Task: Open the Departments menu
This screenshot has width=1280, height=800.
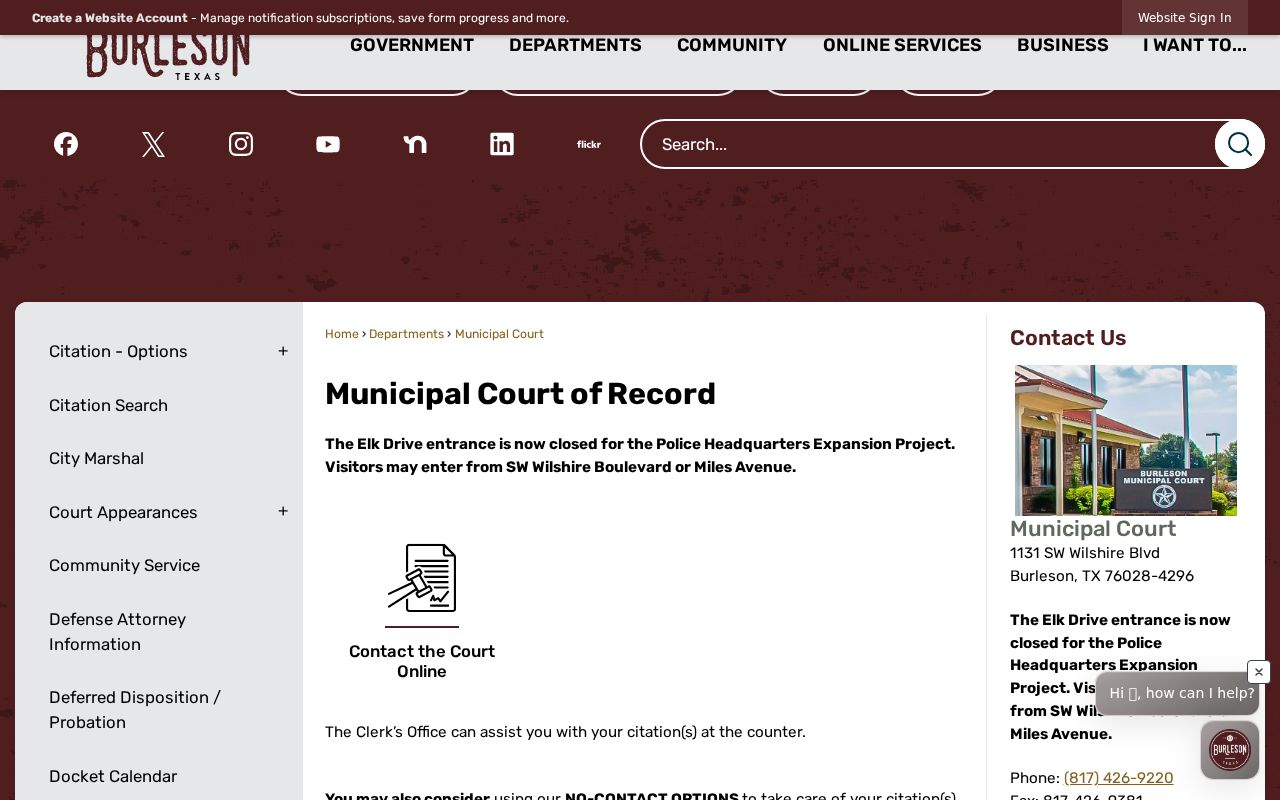Action: point(575,45)
